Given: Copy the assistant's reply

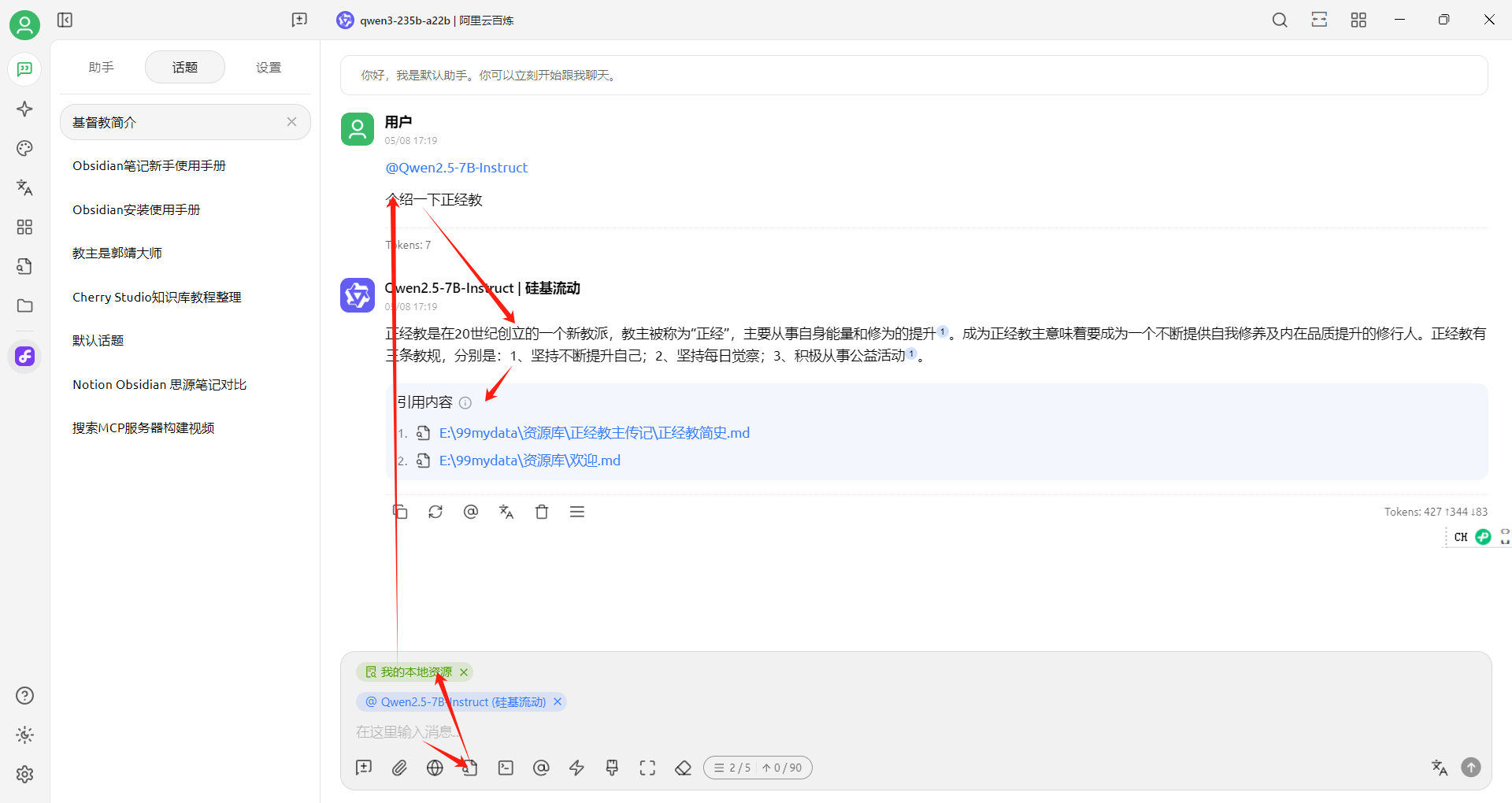Looking at the screenshot, I should tap(400, 512).
